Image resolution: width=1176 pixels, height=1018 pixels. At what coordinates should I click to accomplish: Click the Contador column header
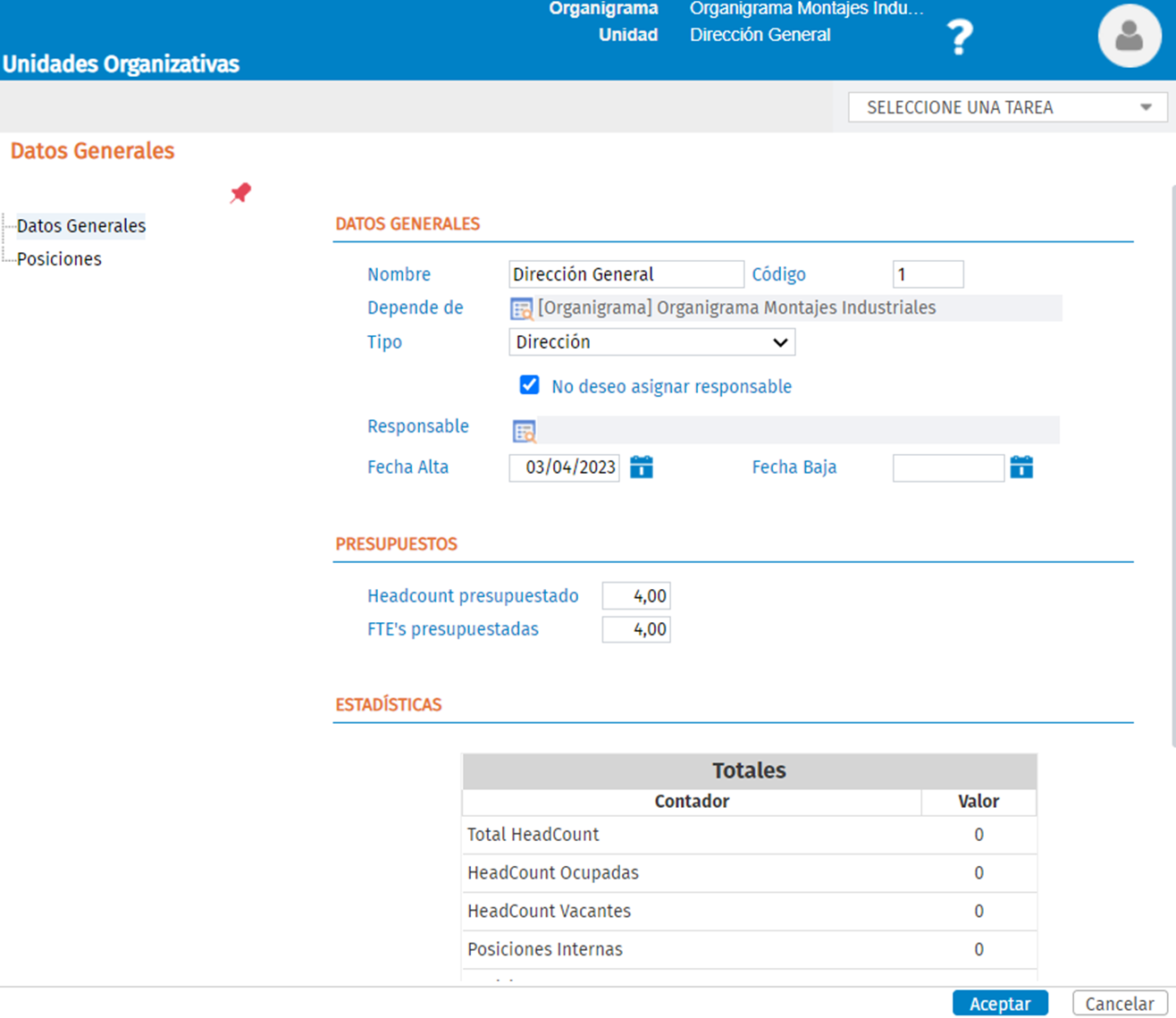point(692,802)
